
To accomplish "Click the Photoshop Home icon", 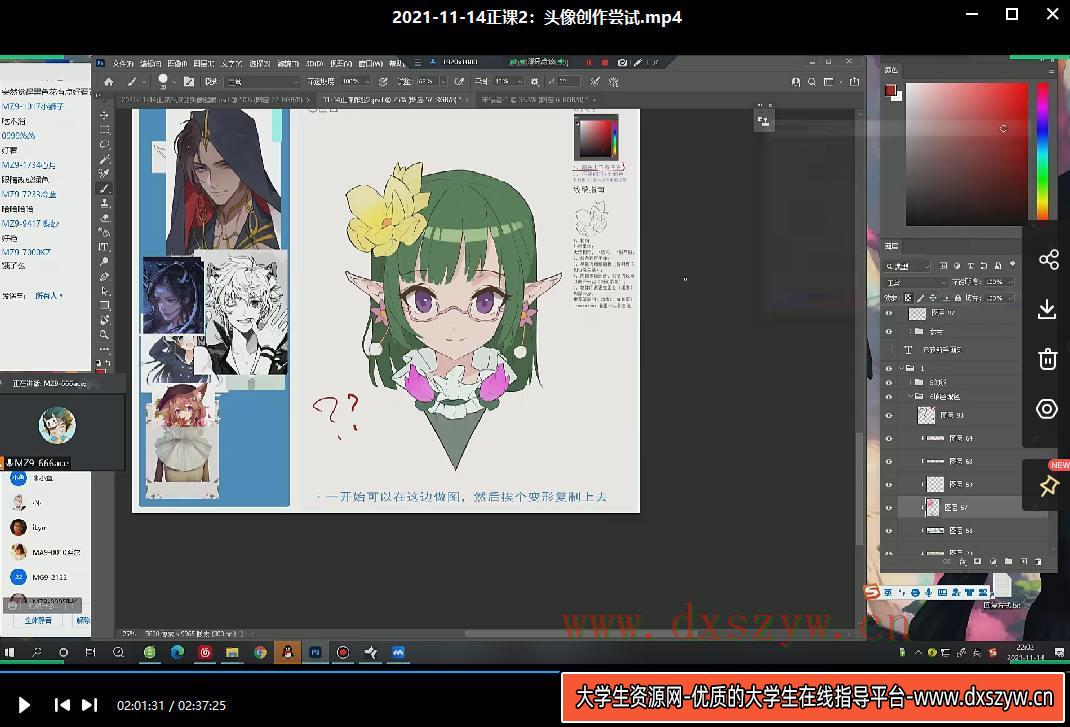I will 109,82.
